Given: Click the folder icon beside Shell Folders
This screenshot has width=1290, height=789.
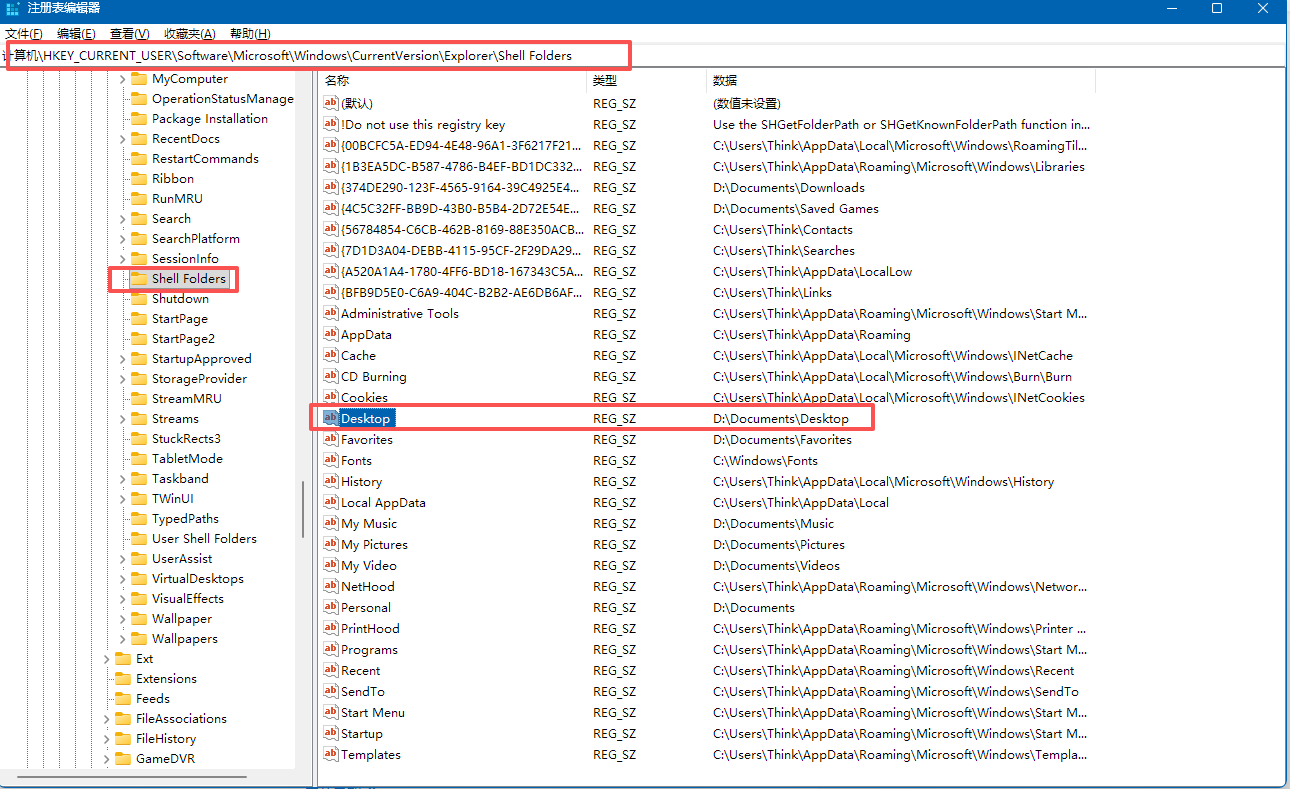Looking at the screenshot, I should tap(139, 279).
